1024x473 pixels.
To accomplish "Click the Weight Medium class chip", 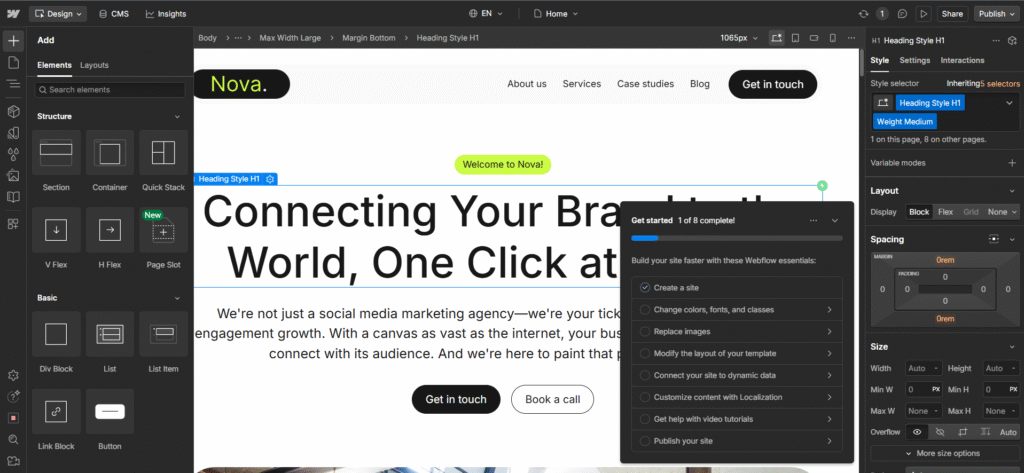I will coord(904,122).
